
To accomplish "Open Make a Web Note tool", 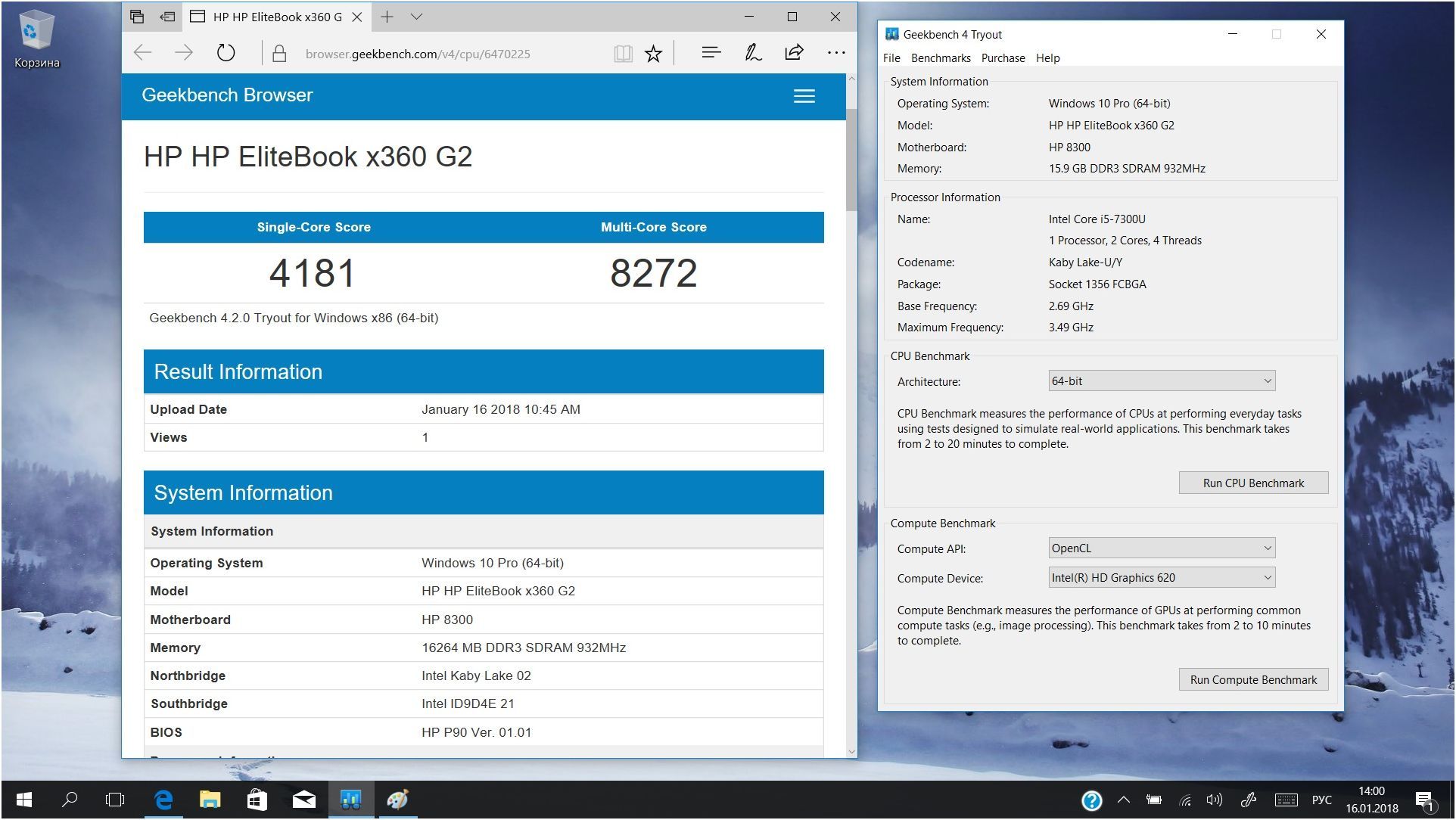I will tap(751, 52).
